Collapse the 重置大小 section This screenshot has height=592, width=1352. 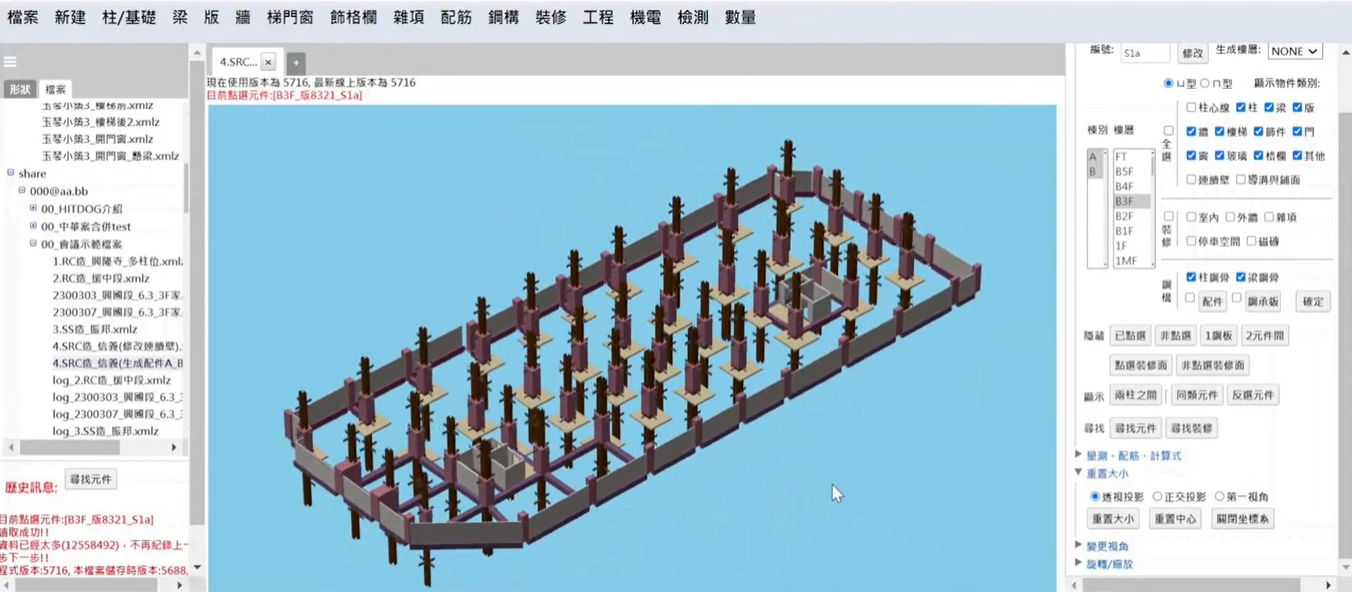pos(1079,473)
